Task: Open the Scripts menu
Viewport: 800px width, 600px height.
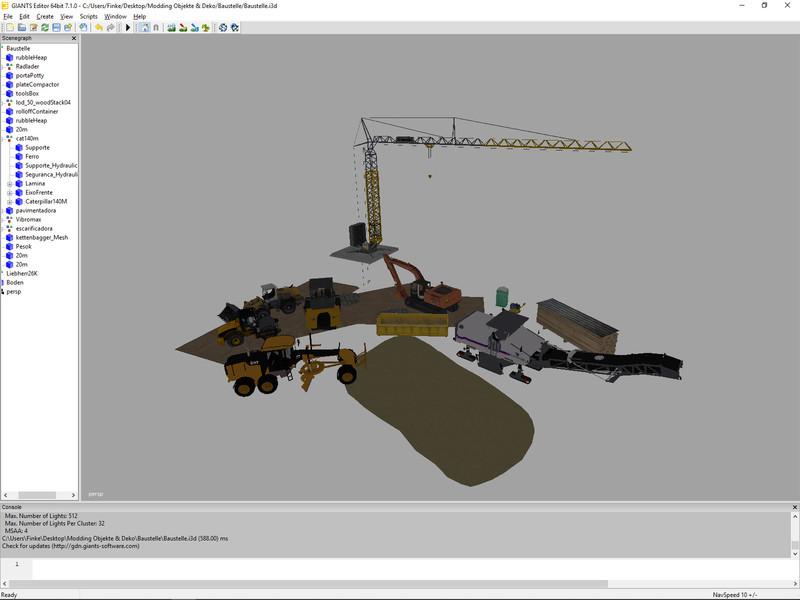Action: click(x=88, y=17)
